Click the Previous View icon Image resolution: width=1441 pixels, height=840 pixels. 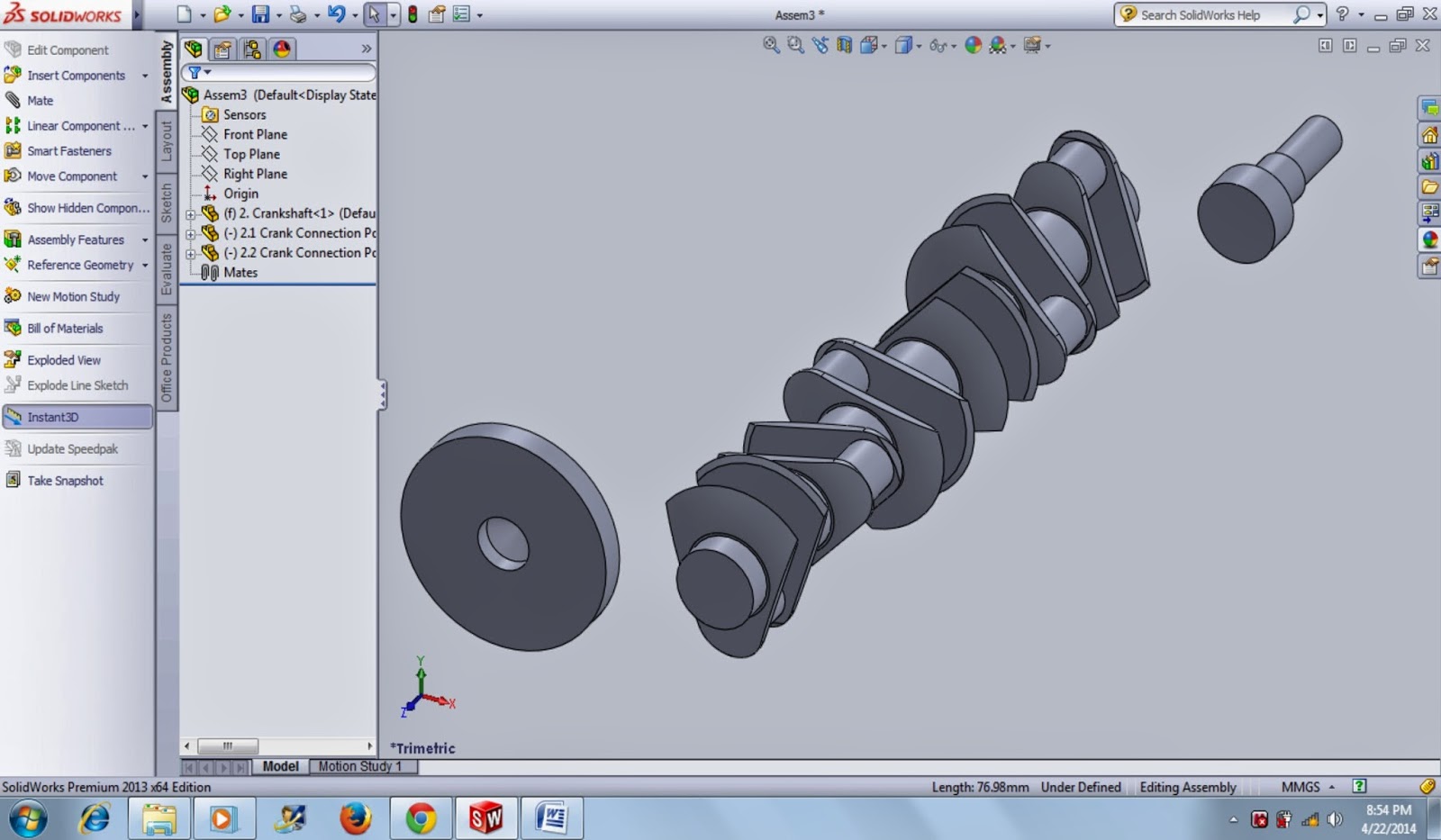click(x=820, y=45)
